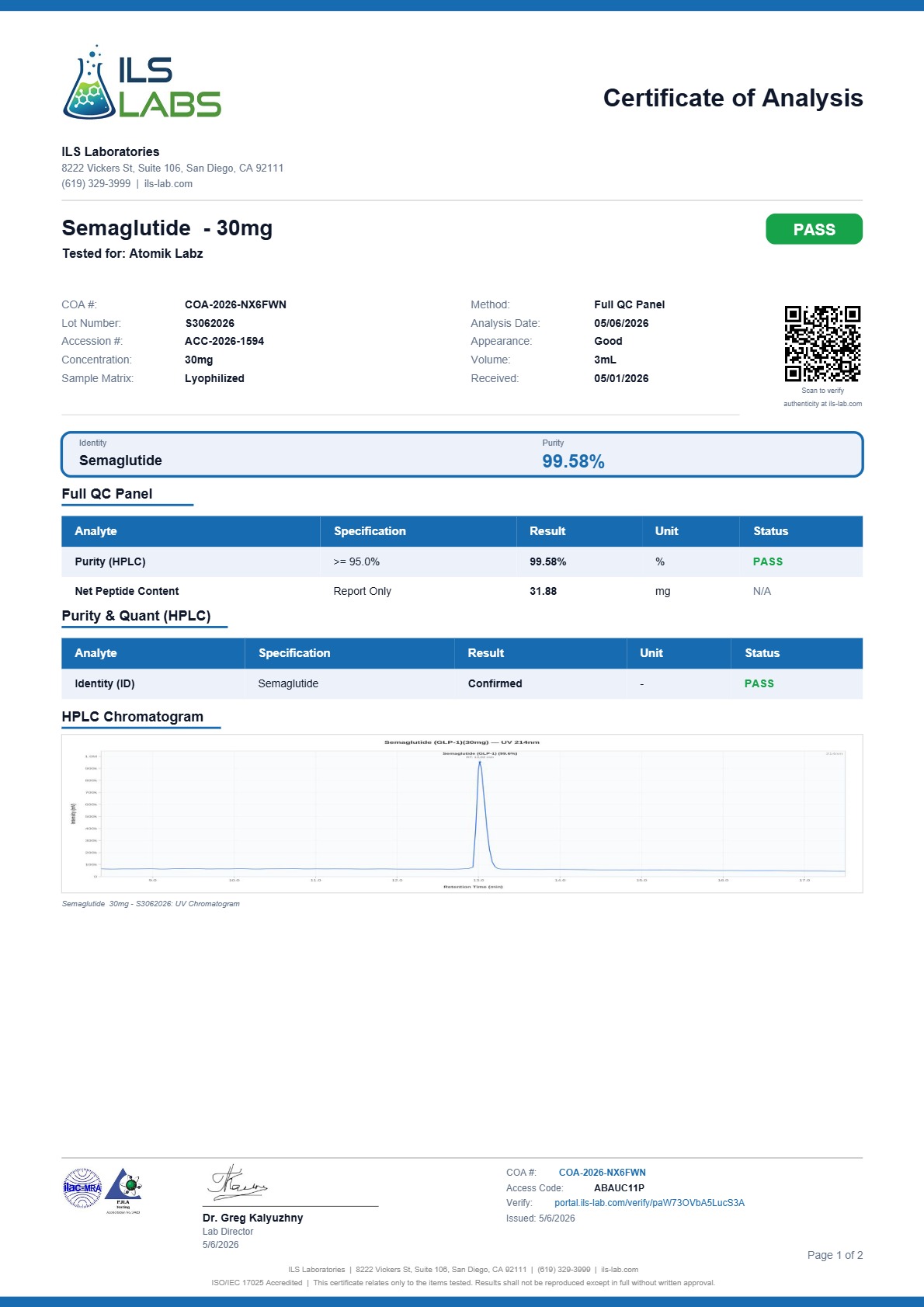Click the Semaglutide - 30mg heading

click(167, 228)
